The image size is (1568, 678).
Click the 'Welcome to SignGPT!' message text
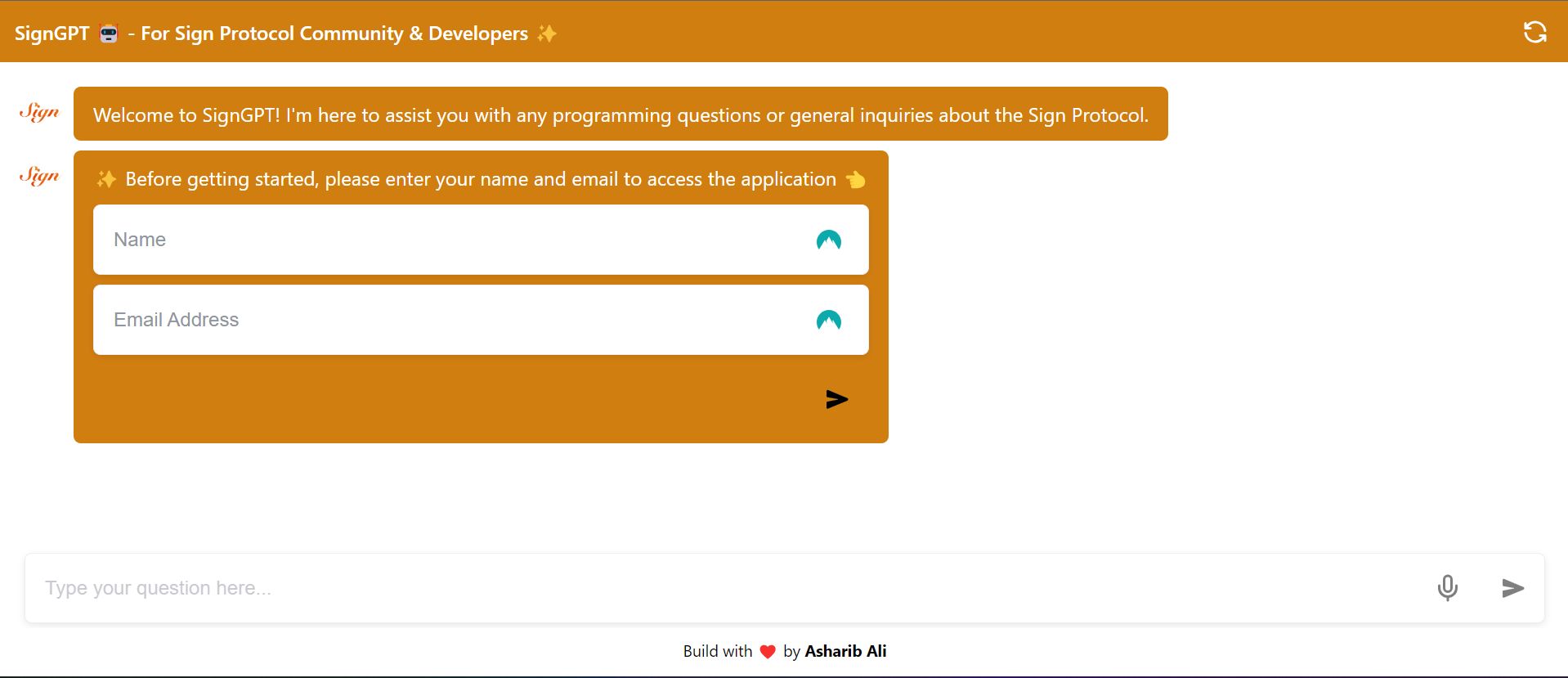pyautogui.click(x=620, y=115)
